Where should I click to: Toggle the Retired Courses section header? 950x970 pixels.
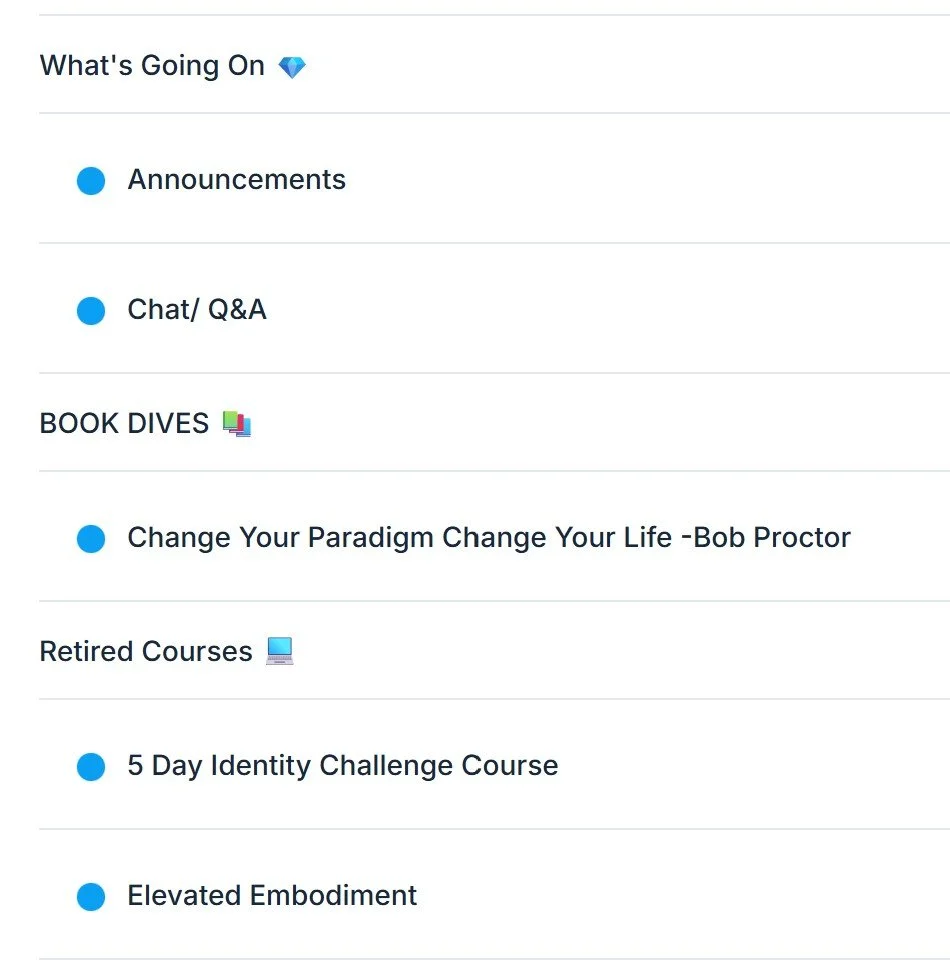pyautogui.click(x=494, y=651)
